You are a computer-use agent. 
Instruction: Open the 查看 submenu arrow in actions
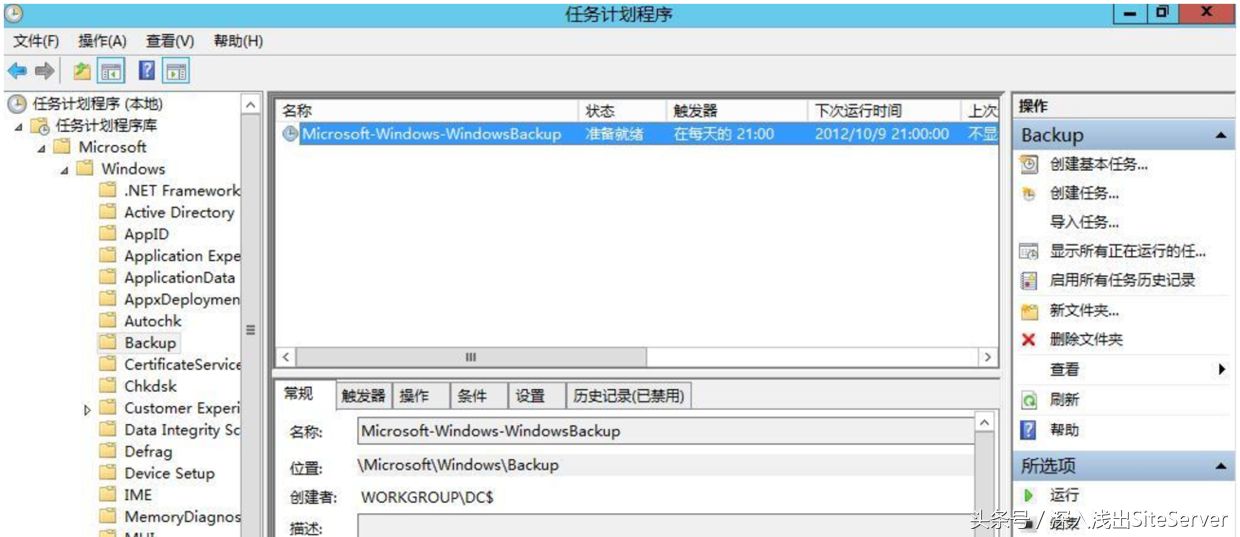[x=1222, y=370]
